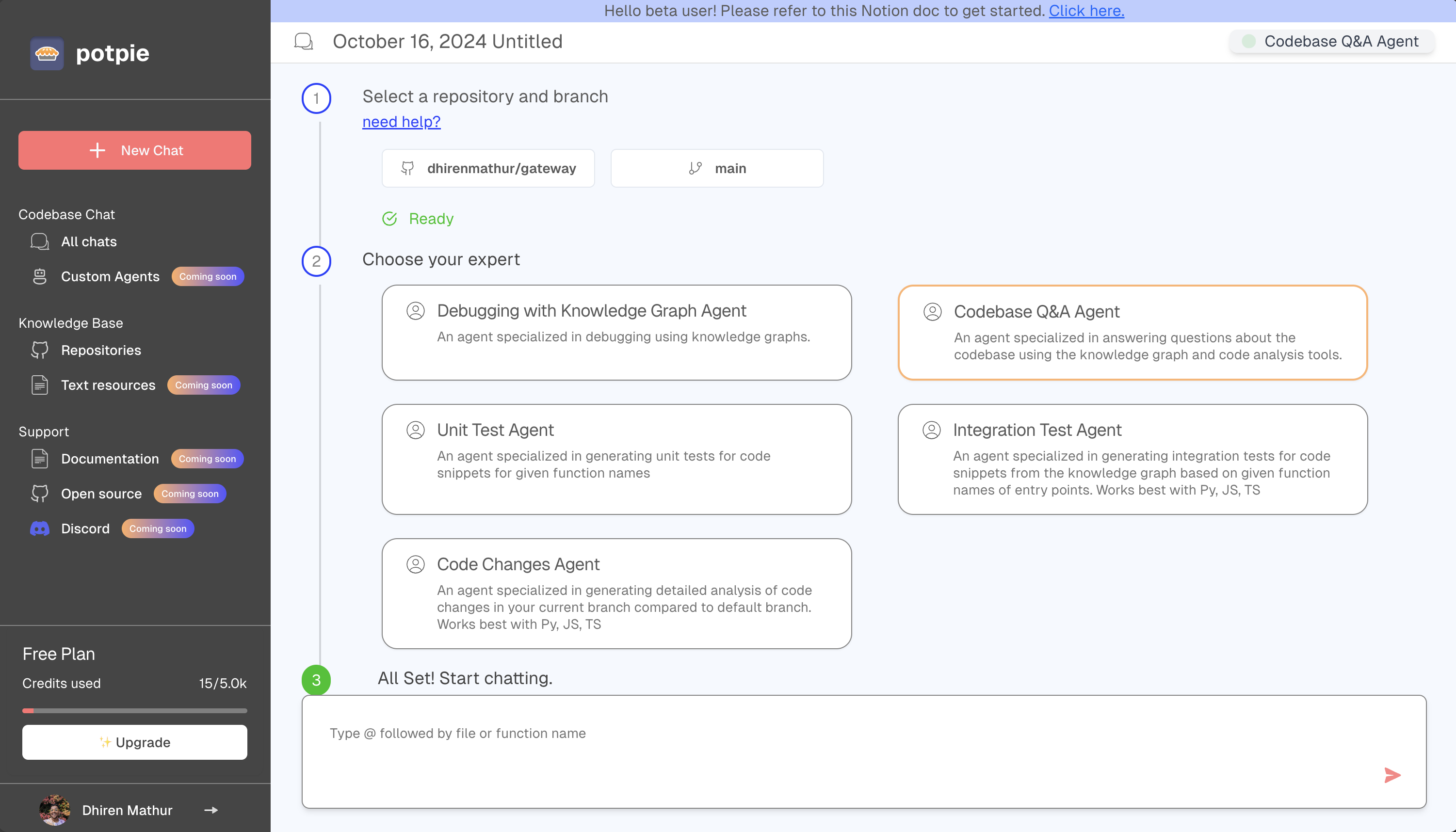This screenshot has width=1456, height=832.
Task: Click the Custom Agents sidebar icon
Action: (40, 276)
